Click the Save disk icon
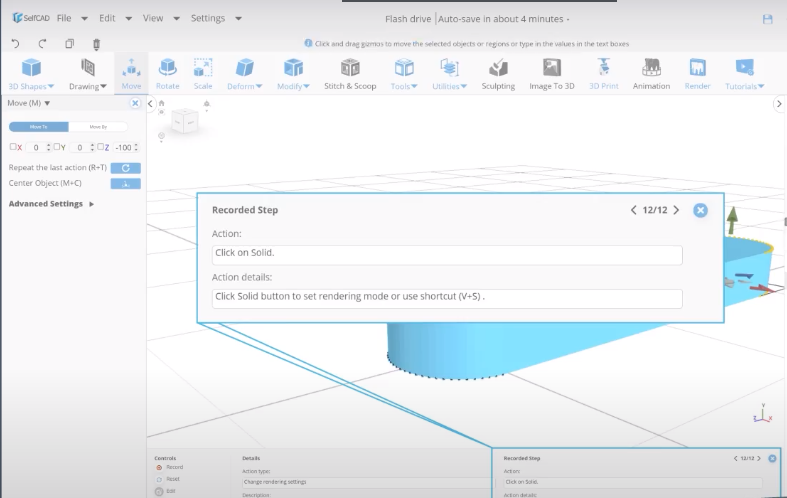787x498 pixels. click(x=767, y=19)
